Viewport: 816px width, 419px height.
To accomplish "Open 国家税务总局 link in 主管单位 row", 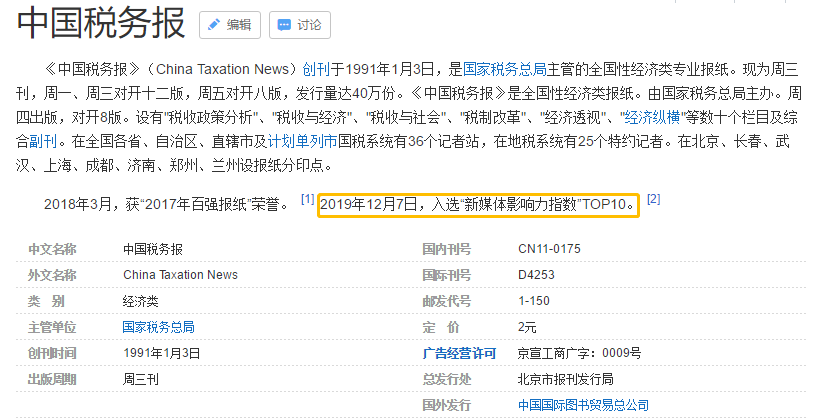I will pyautogui.click(x=158, y=326).
